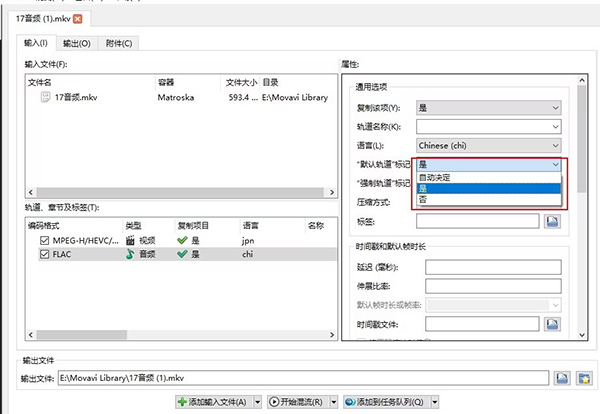This screenshot has height=414, width=600.
Task: Click the timecode file browse icon
Action: (551, 325)
